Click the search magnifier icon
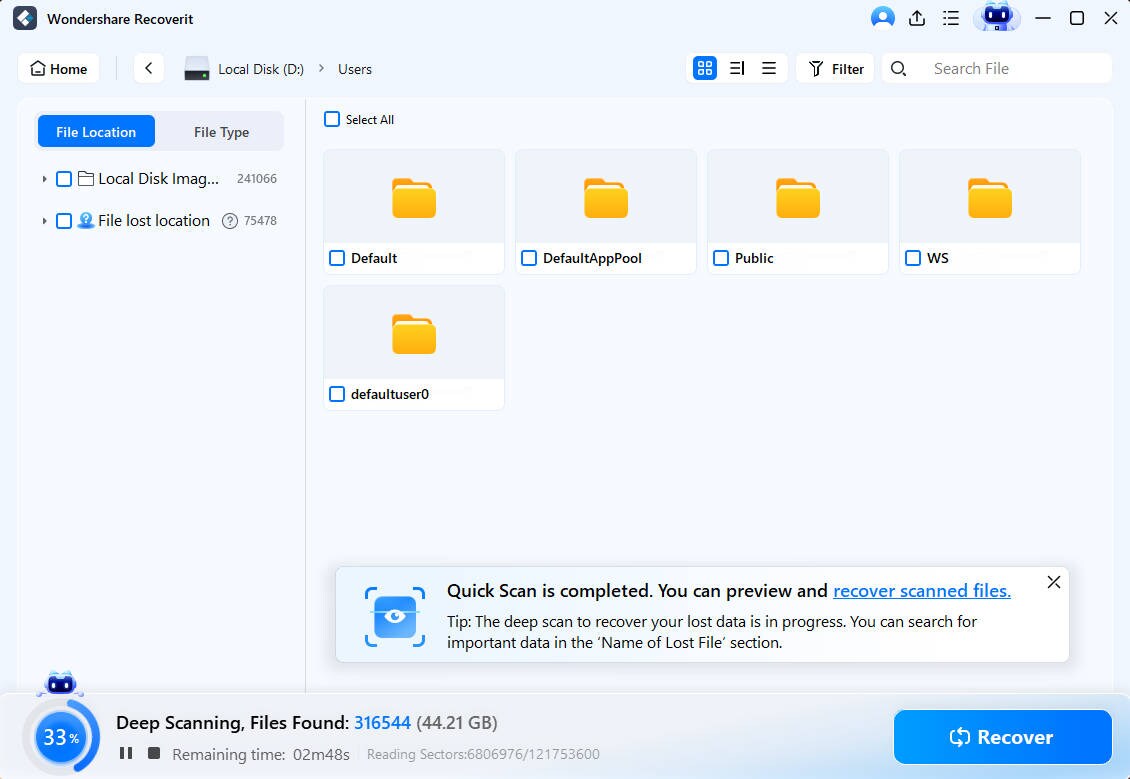Screen dimensions: 1130x779 [898, 68]
